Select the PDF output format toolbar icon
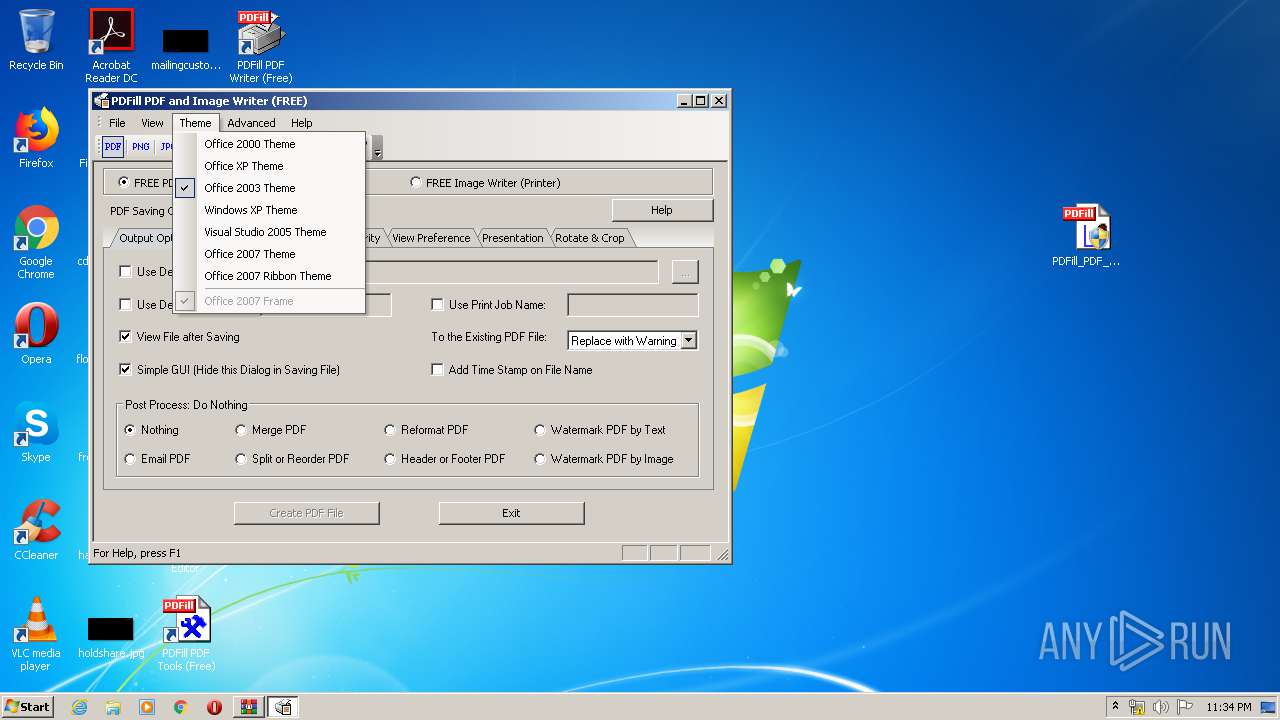 (x=113, y=147)
